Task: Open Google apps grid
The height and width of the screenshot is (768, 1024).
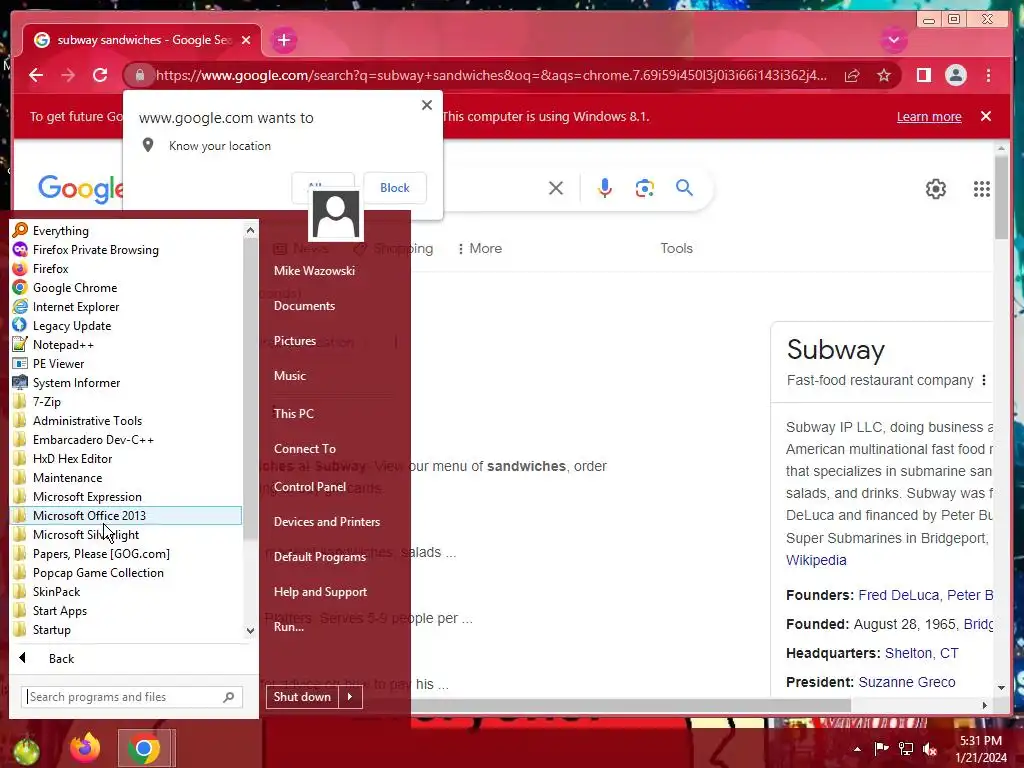Action: [x=982, y=189]
